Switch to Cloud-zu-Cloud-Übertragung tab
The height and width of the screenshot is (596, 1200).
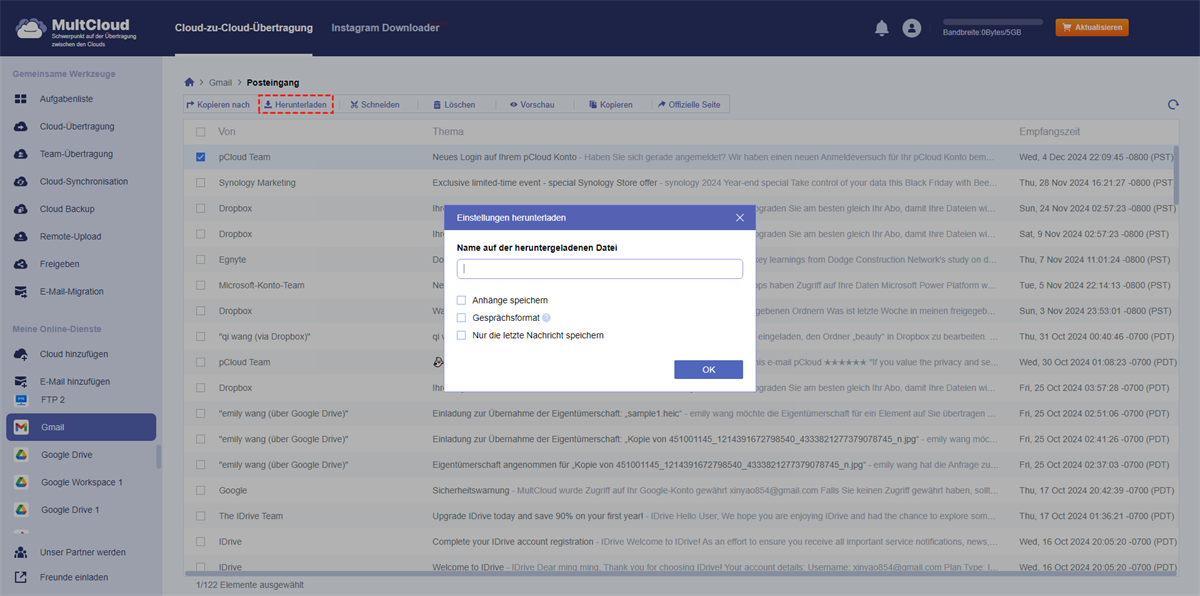(x=243, y=28)
